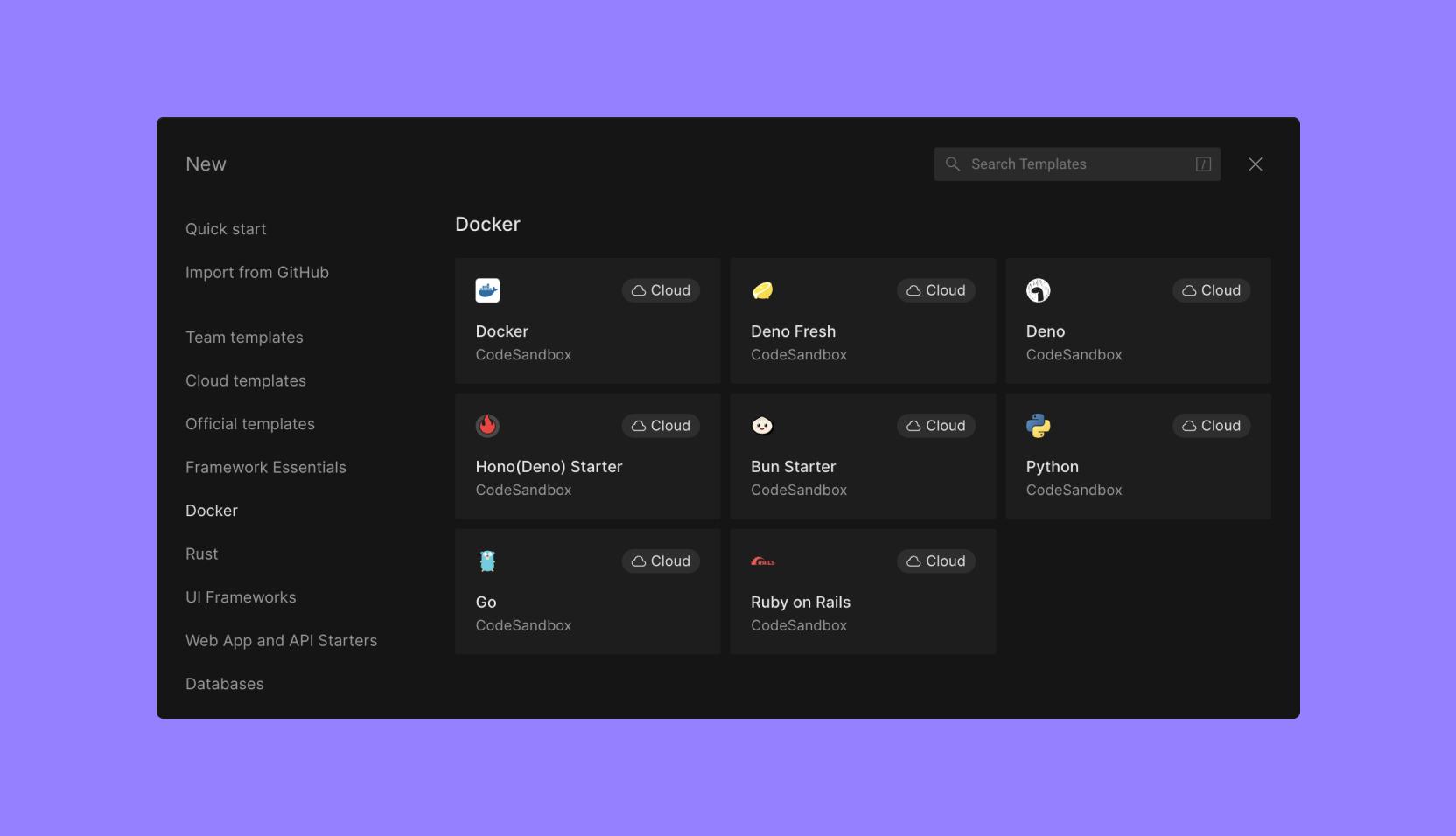Open the Quick start section
Screen dimensions: 1456x836
pos(226,229)
